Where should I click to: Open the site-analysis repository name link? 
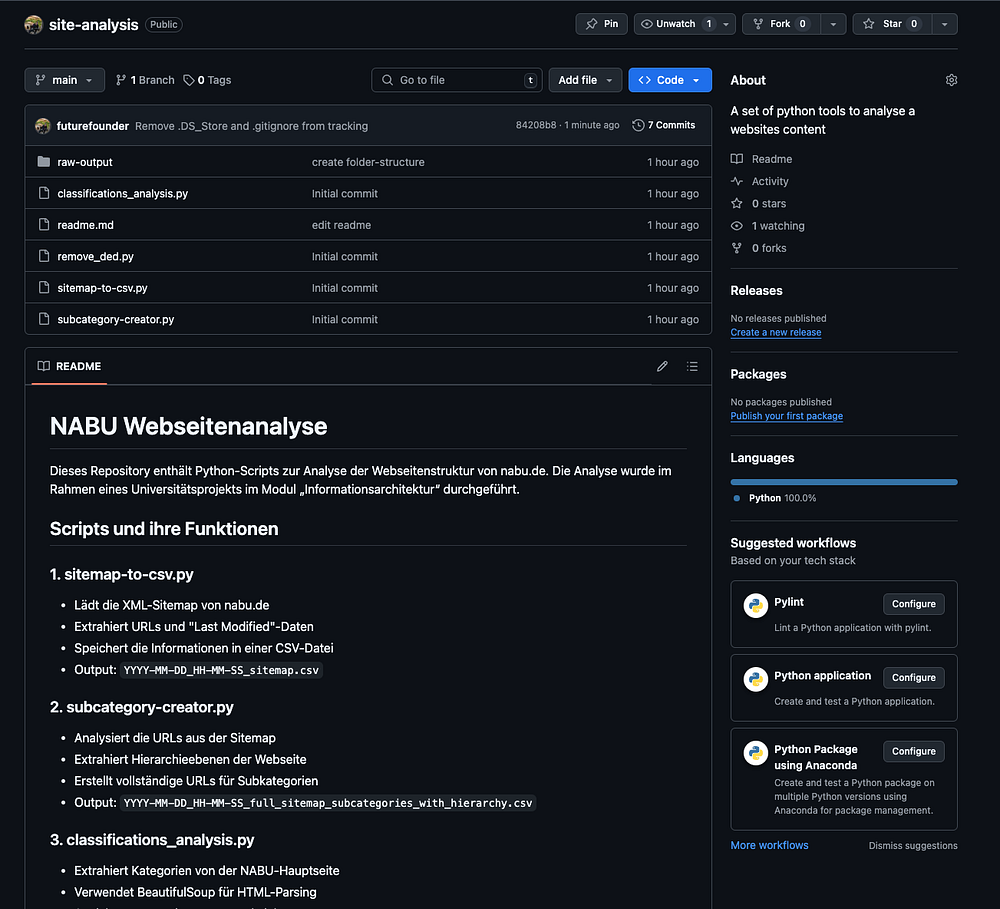[x=93, y=24]
